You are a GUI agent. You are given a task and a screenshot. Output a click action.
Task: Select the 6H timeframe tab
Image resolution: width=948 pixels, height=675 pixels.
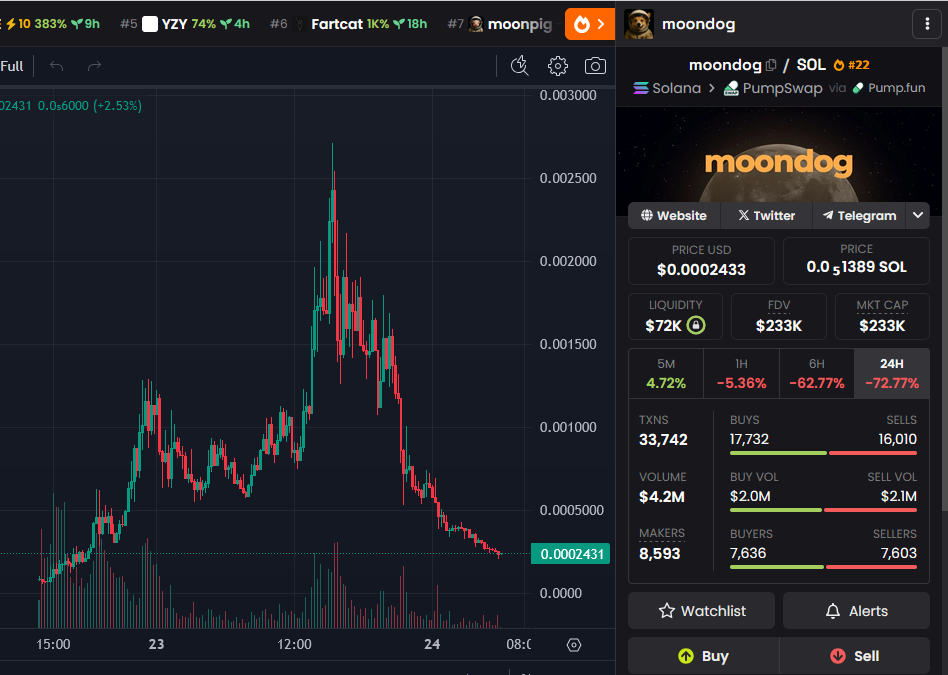[x=816, y=374]
